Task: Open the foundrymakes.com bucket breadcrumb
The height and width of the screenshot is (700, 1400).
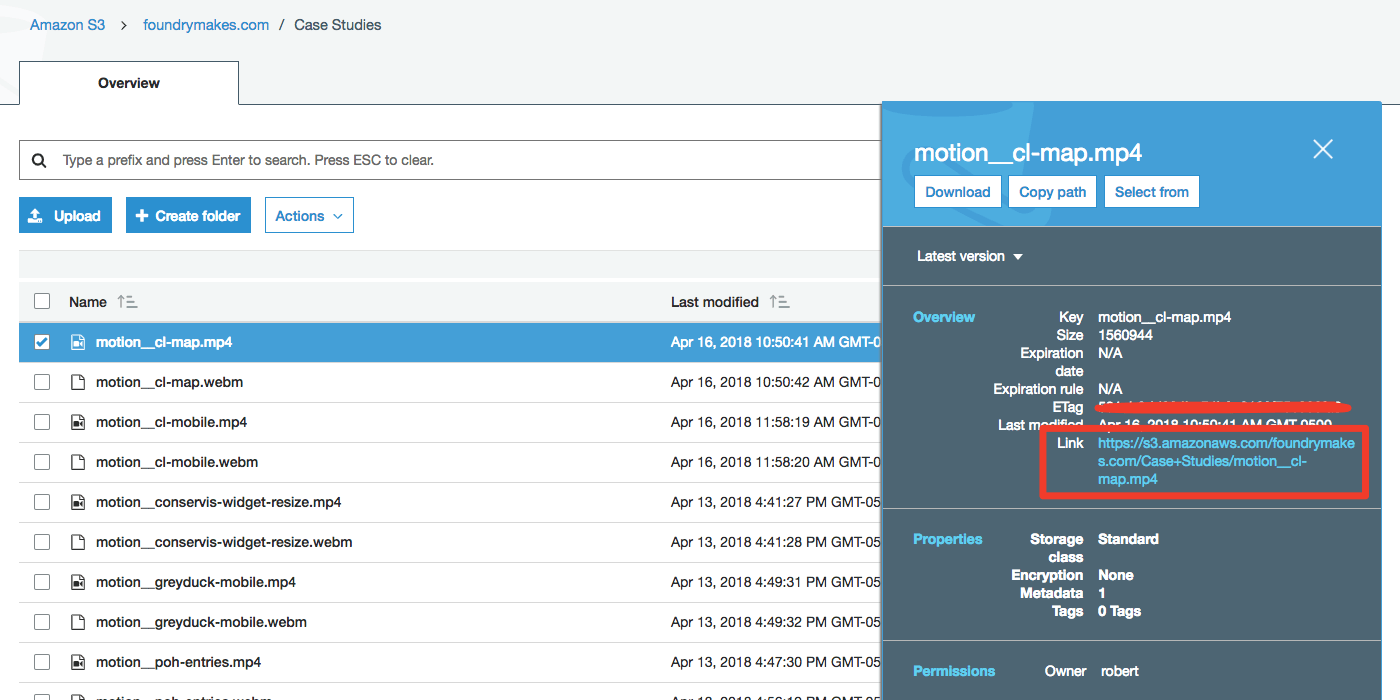Action: (x=206, y=25)
